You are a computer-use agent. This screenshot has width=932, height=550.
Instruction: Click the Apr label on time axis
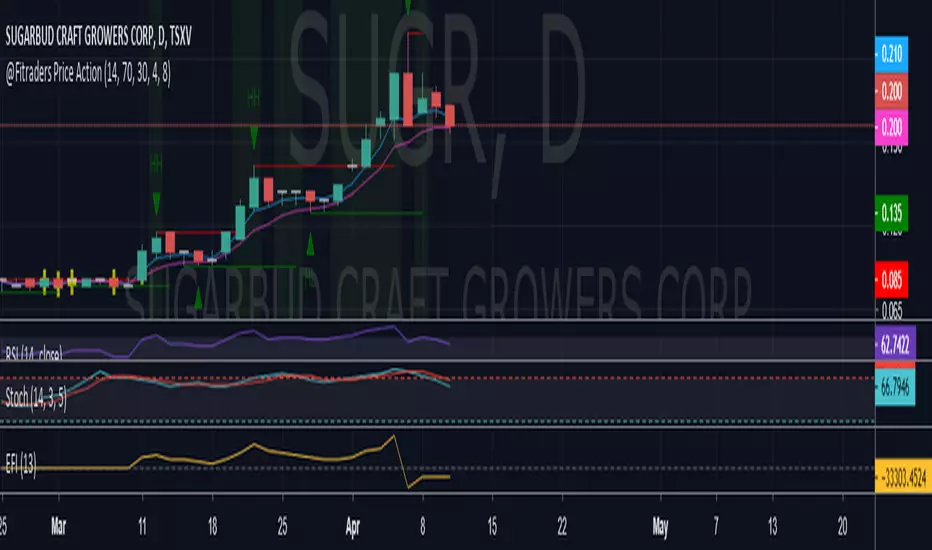coord(352,527)
